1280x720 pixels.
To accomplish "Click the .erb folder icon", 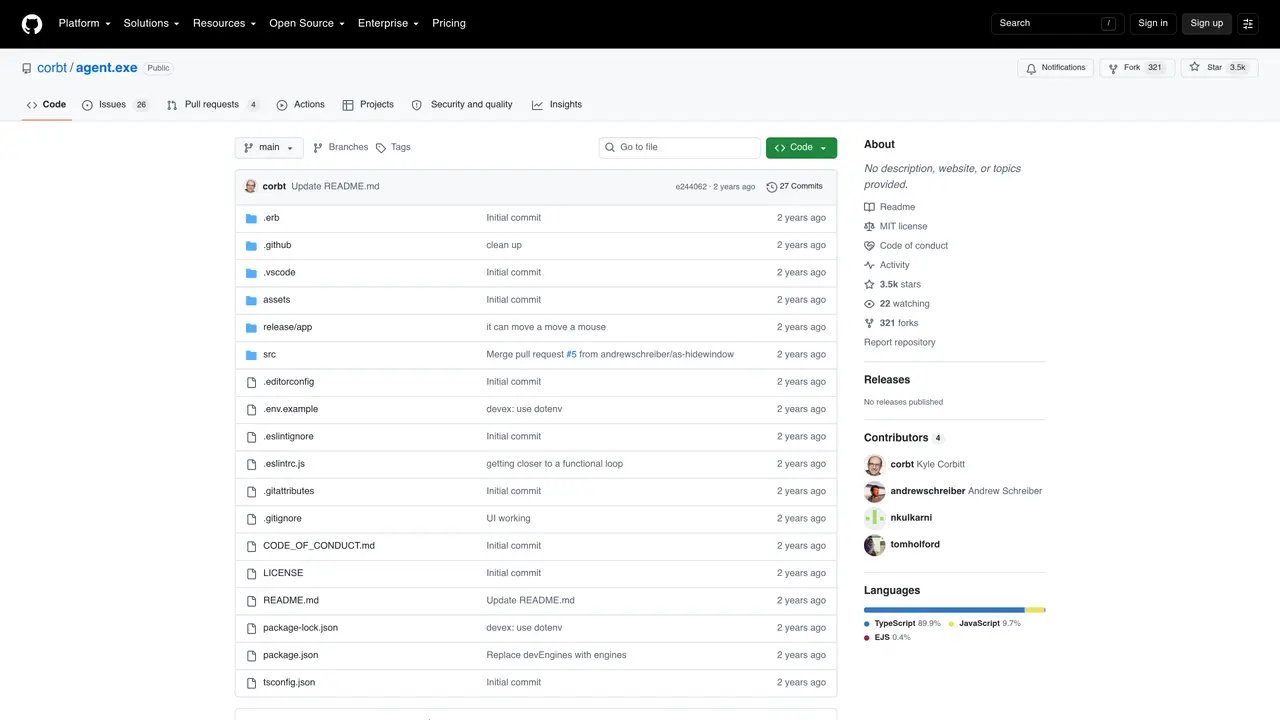I will point(252,218).
